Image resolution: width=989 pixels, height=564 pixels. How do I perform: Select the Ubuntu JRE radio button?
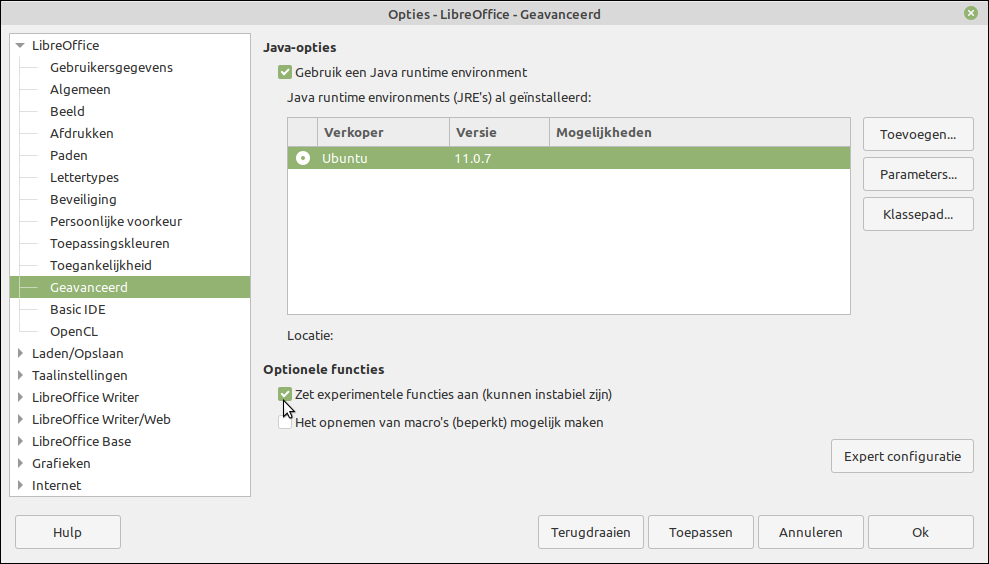point(303,158)
